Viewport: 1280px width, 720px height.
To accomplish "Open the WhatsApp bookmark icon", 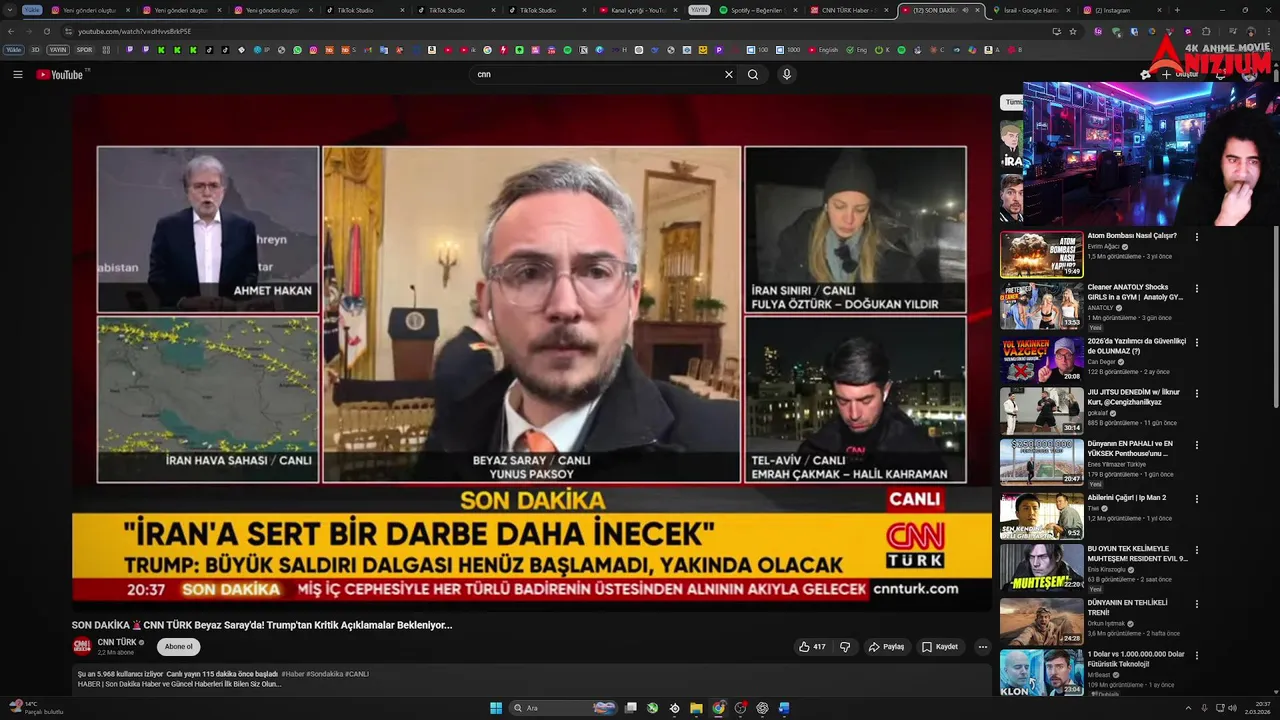I will coord(297,49).
